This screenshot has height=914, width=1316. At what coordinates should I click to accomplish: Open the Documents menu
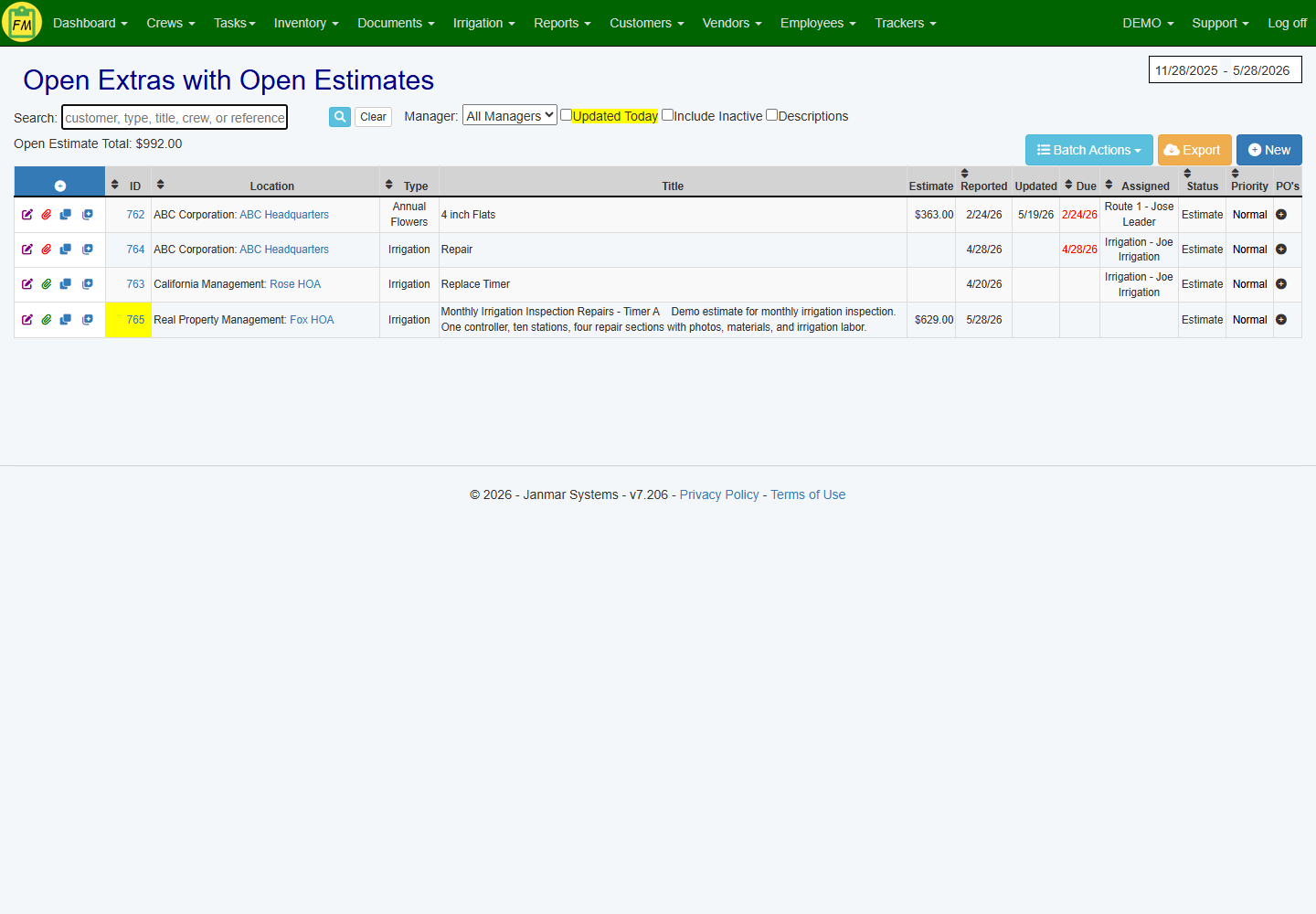click(396, 23)
